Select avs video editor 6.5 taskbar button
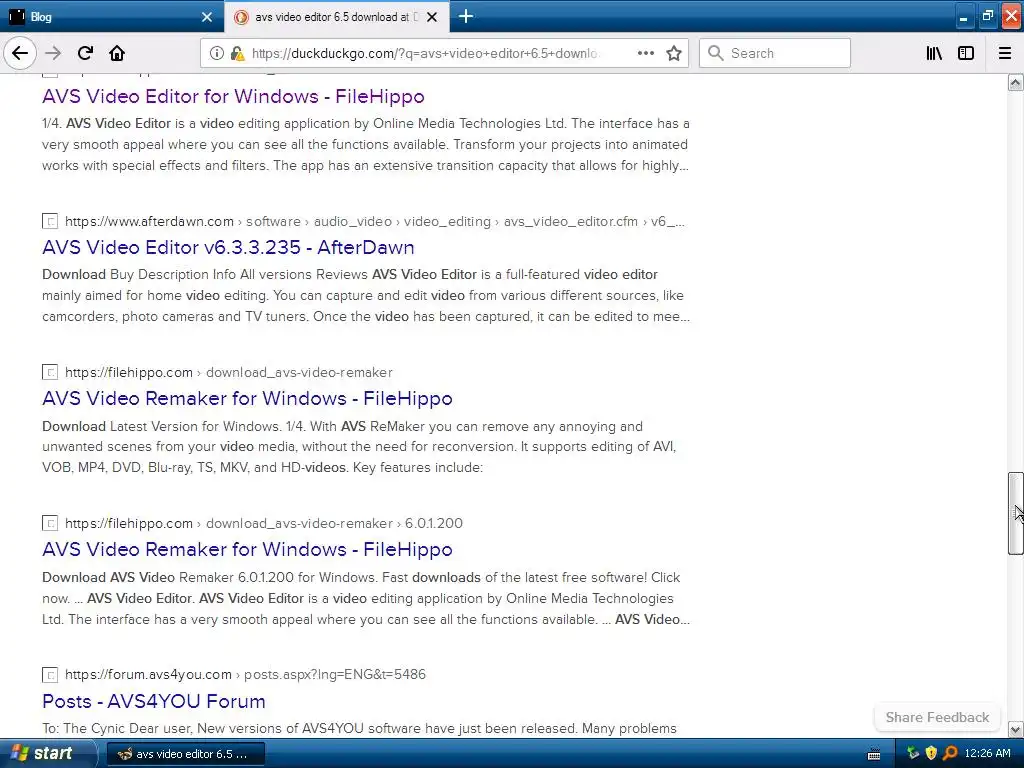This screenshot has height=768, width=1024. click(x=185, y=754)
